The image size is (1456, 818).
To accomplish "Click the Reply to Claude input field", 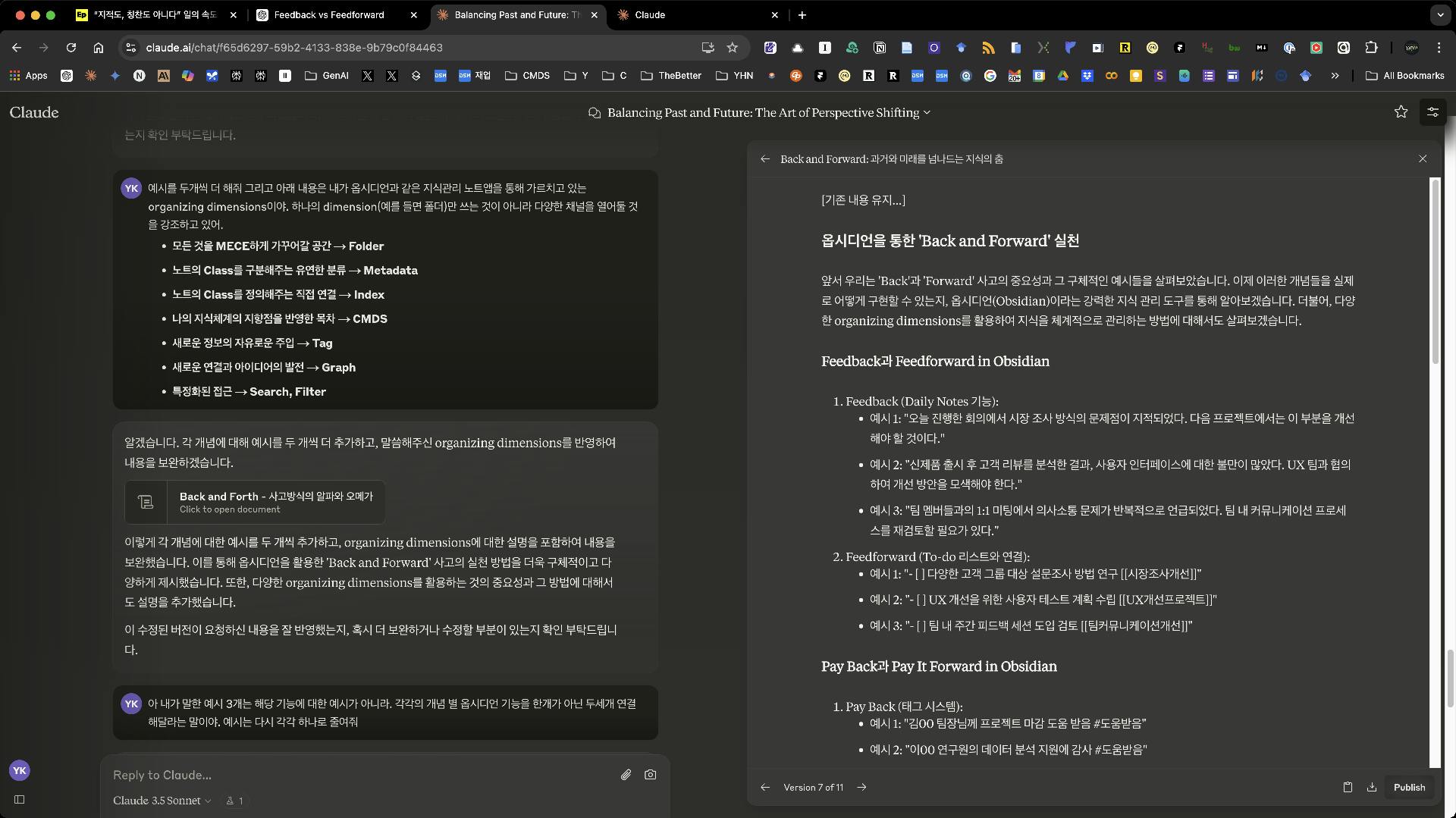I will [x=356, y=774].
